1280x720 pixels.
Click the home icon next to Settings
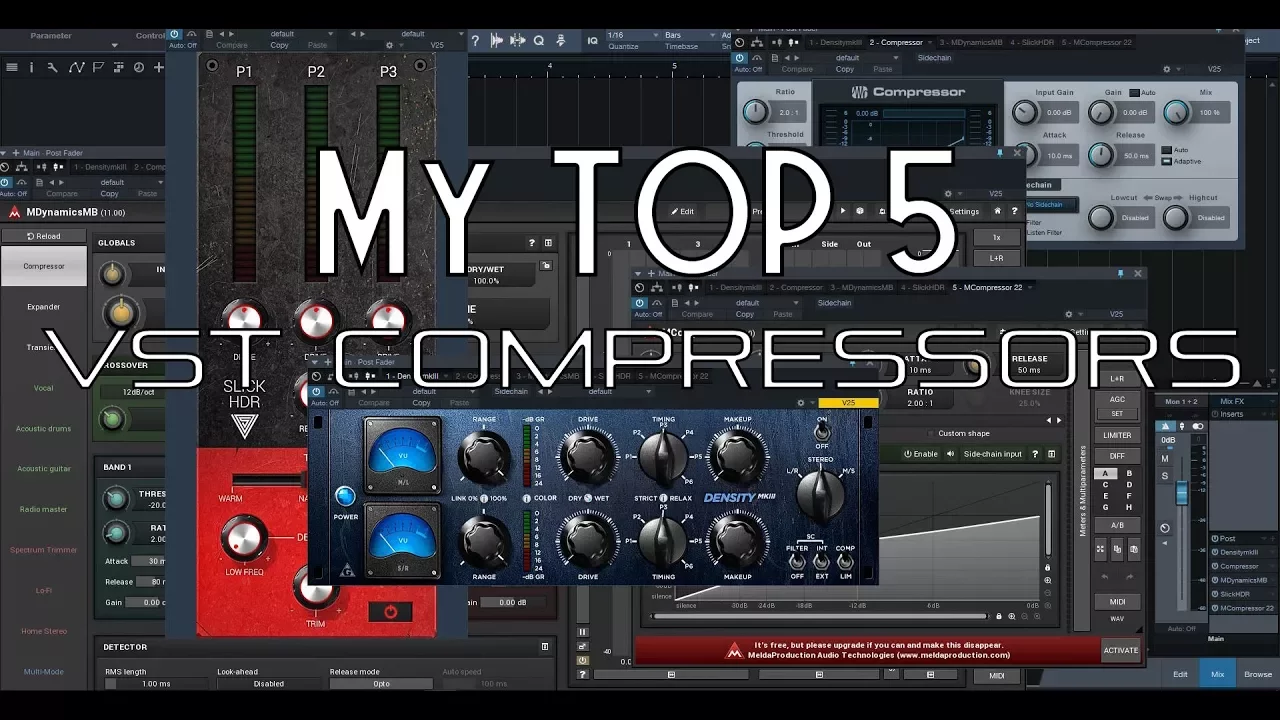(x=997, y=211)
